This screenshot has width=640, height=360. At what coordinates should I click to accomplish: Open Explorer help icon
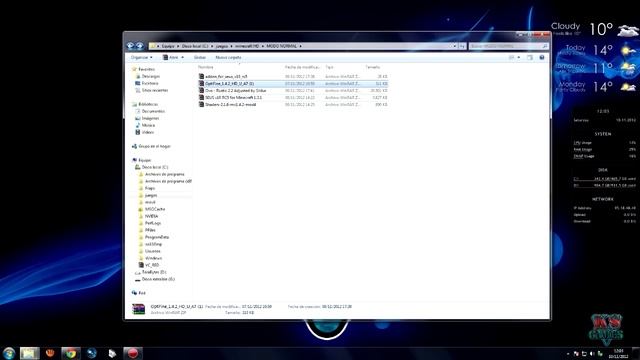[x=542, y=58]
